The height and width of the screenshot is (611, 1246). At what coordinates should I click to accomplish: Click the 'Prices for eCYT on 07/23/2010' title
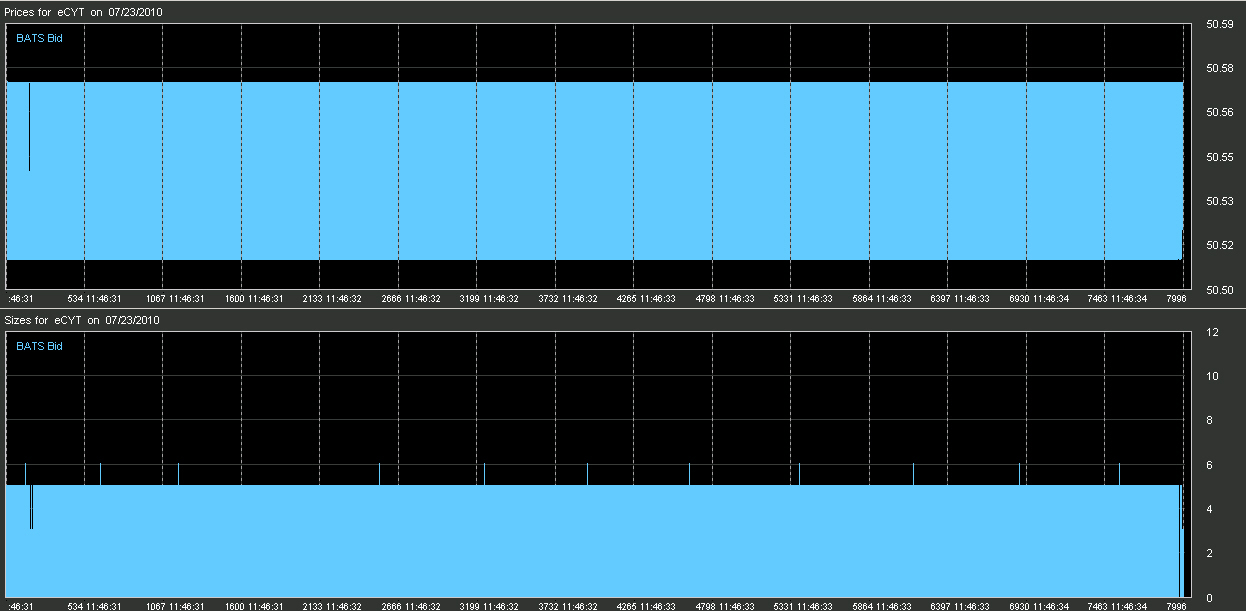pos(84,12)
